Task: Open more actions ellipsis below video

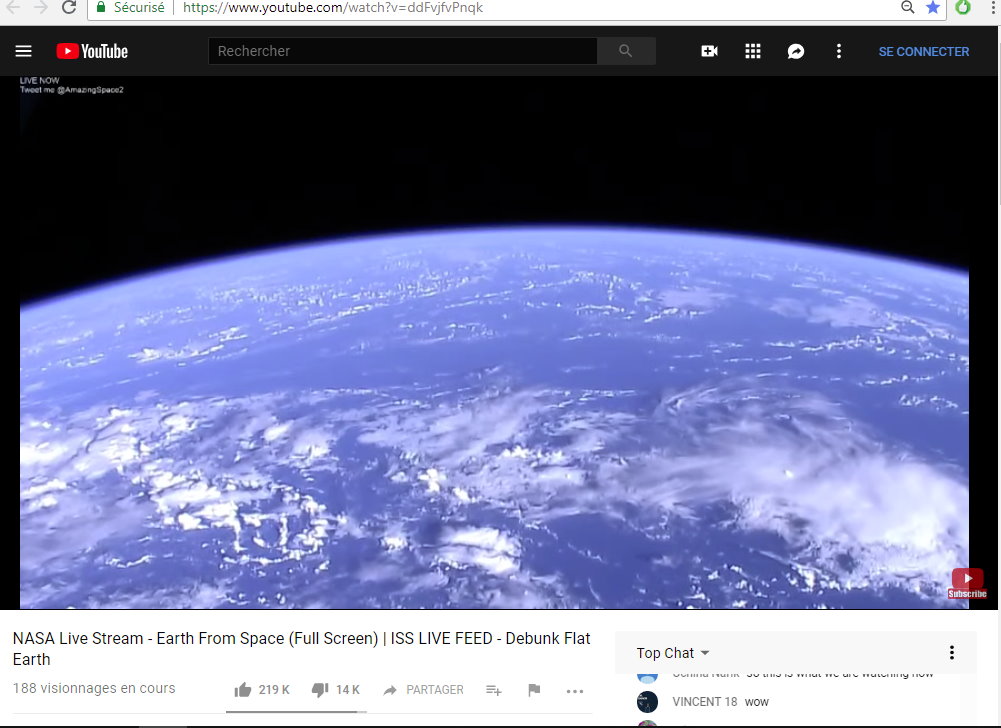Action: (x=575, y=691)
